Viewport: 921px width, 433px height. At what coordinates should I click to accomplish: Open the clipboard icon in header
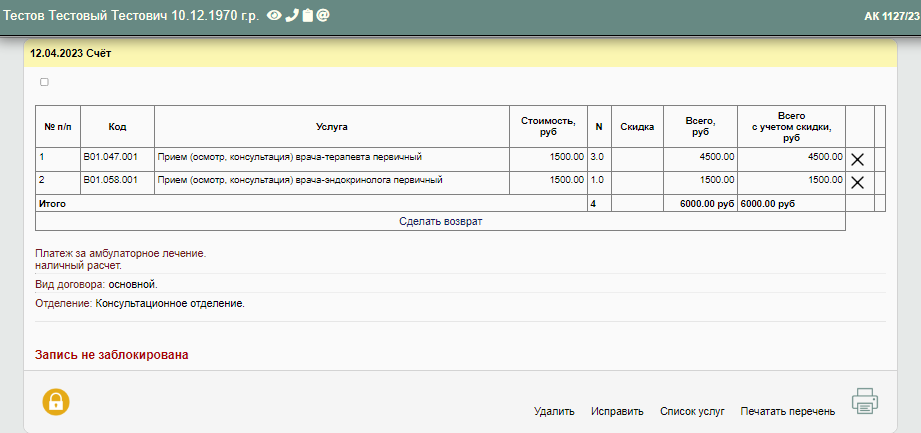click(x=307, y=17)
